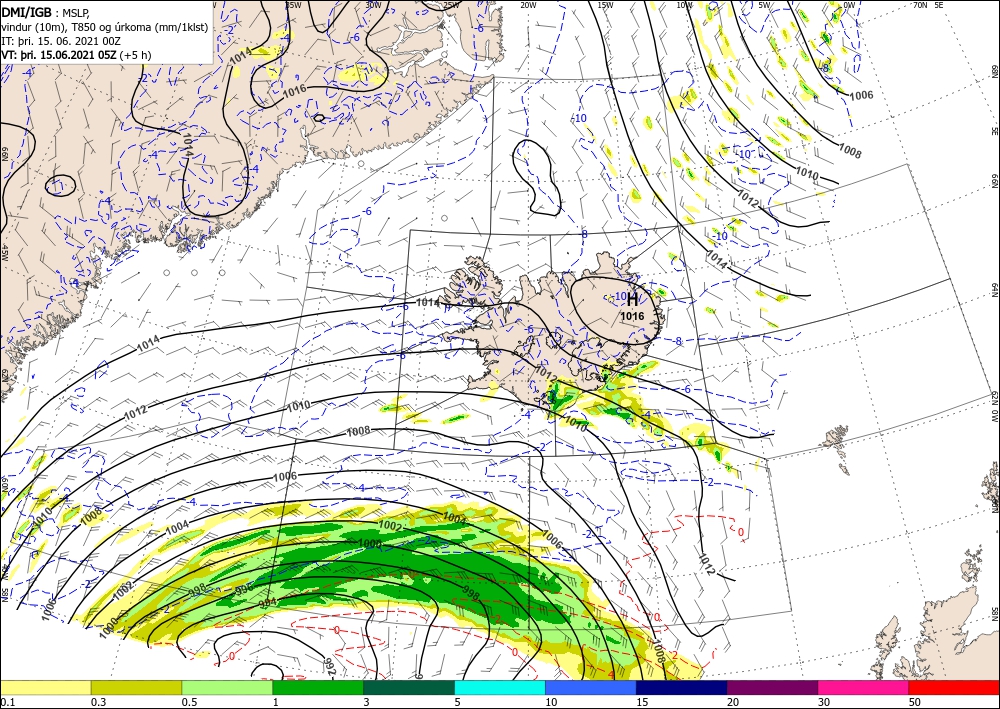This screenshot has height=709, width=1000.
Task: Select the purple 20–30 legend swatch
Action: 772,687
